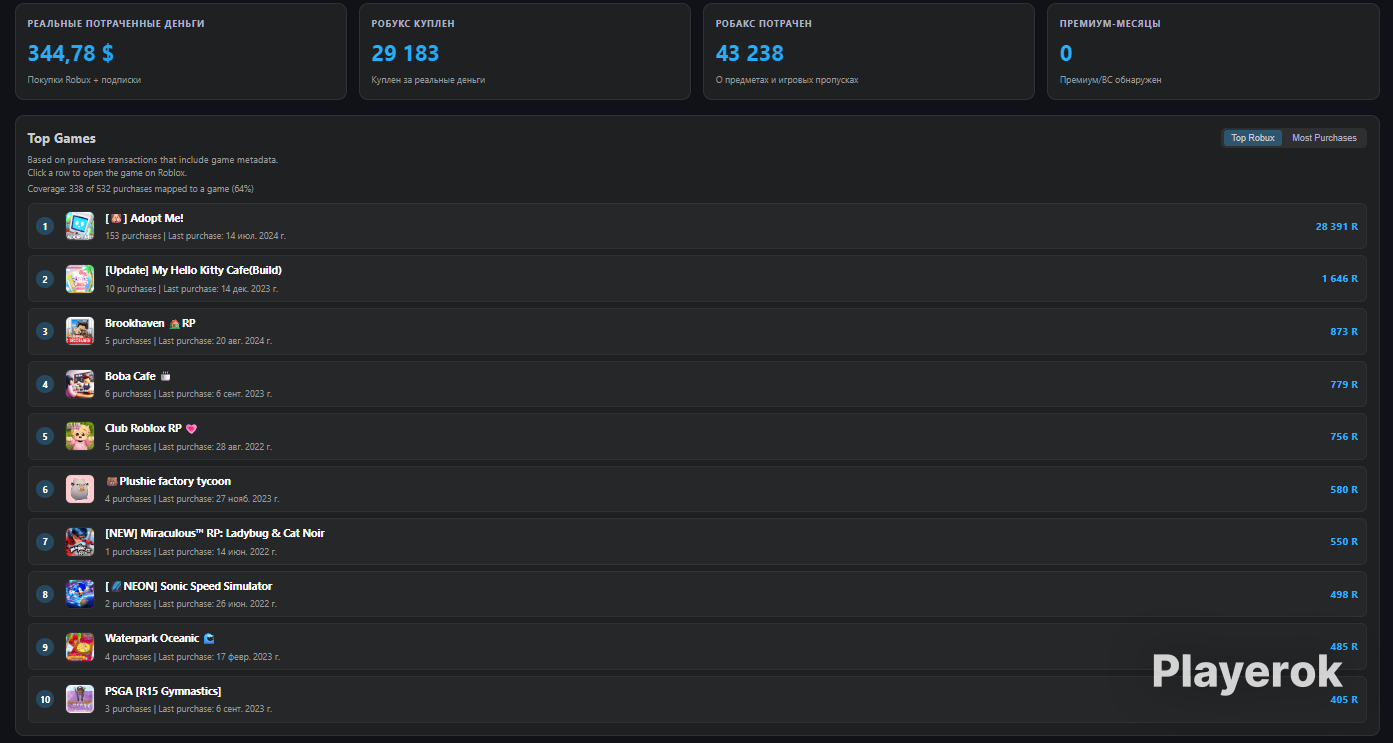Select the Top Robux sorting toggle
This screenshot has width=1393, height=743.
coord(1253,138)
